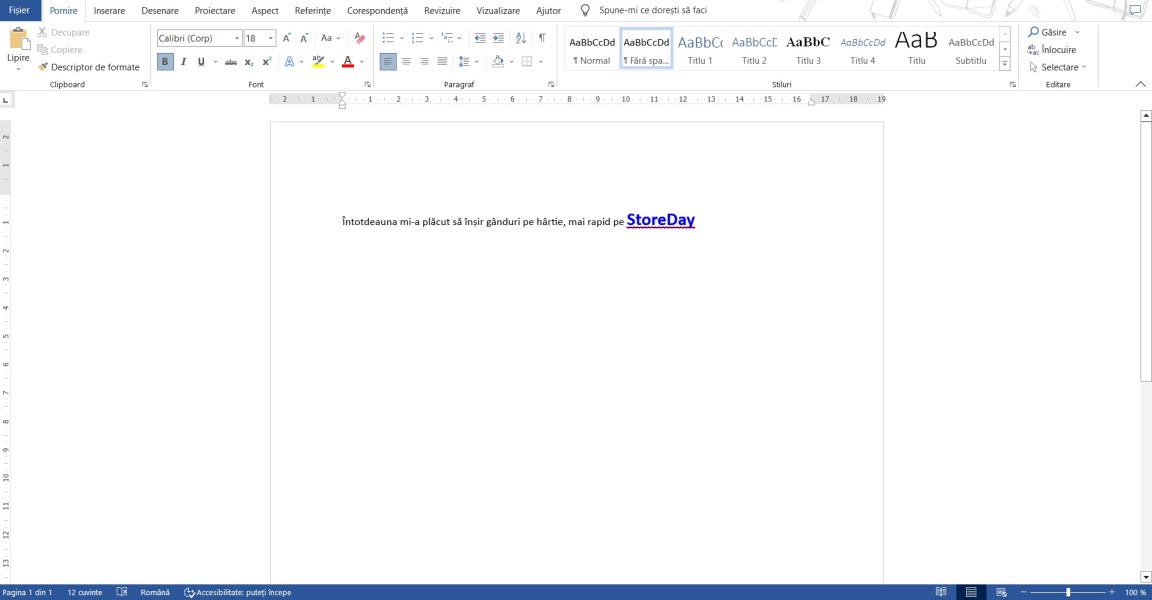
Task: Click the Găsire find button
Action: (1048, 32)
